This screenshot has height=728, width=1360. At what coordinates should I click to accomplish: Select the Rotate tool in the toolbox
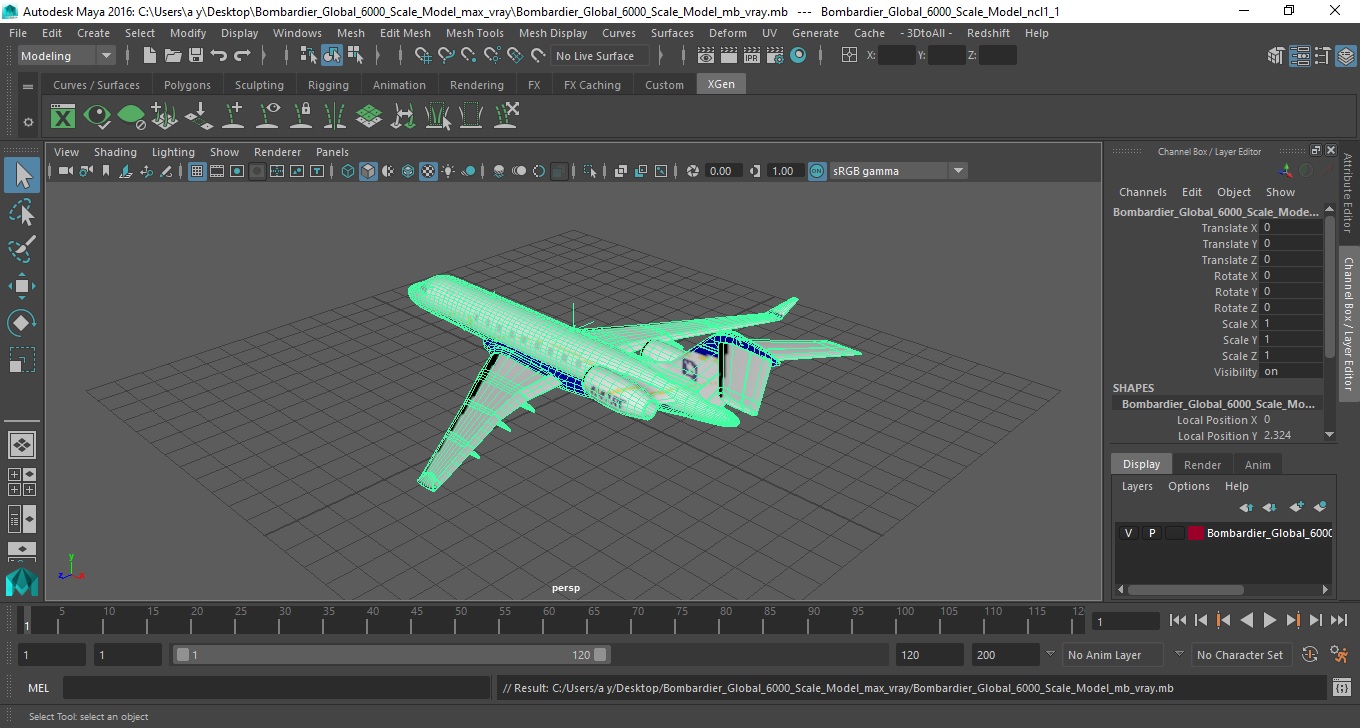point(22,323)
